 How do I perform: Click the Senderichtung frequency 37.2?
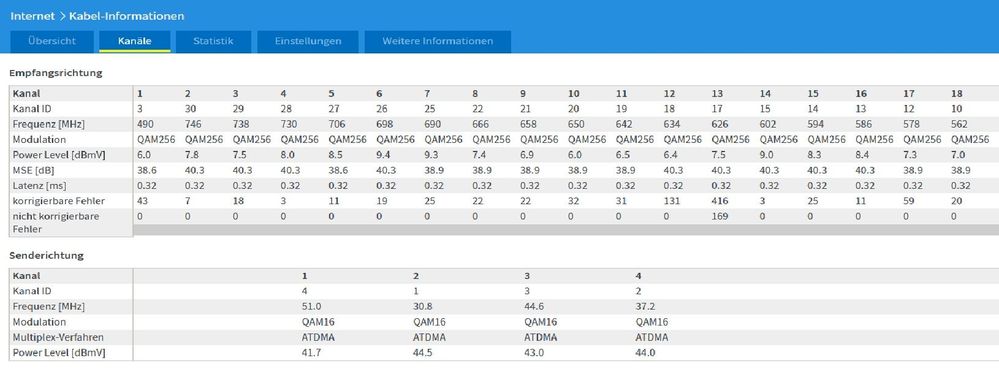(645, 307)
